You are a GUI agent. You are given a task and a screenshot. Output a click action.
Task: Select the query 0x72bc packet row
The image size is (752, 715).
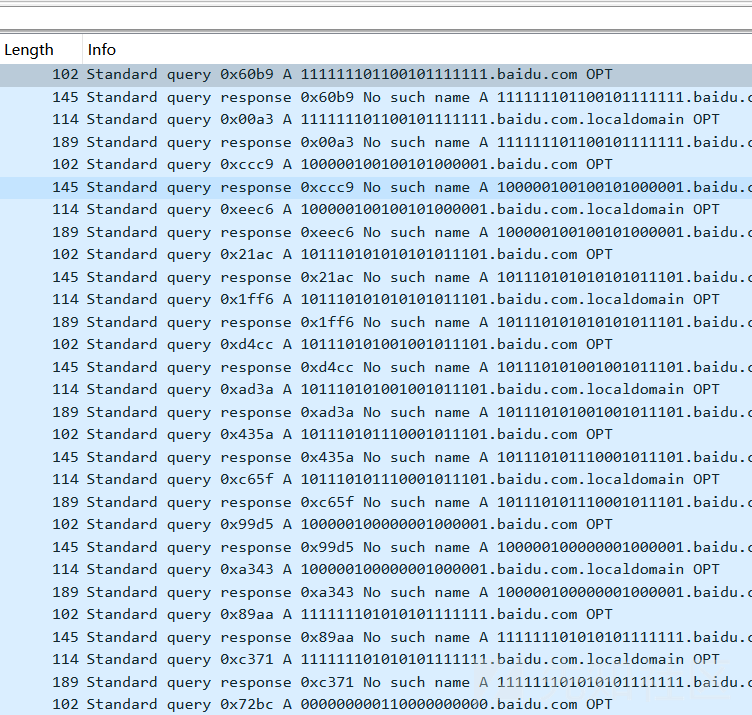point(376,704)
